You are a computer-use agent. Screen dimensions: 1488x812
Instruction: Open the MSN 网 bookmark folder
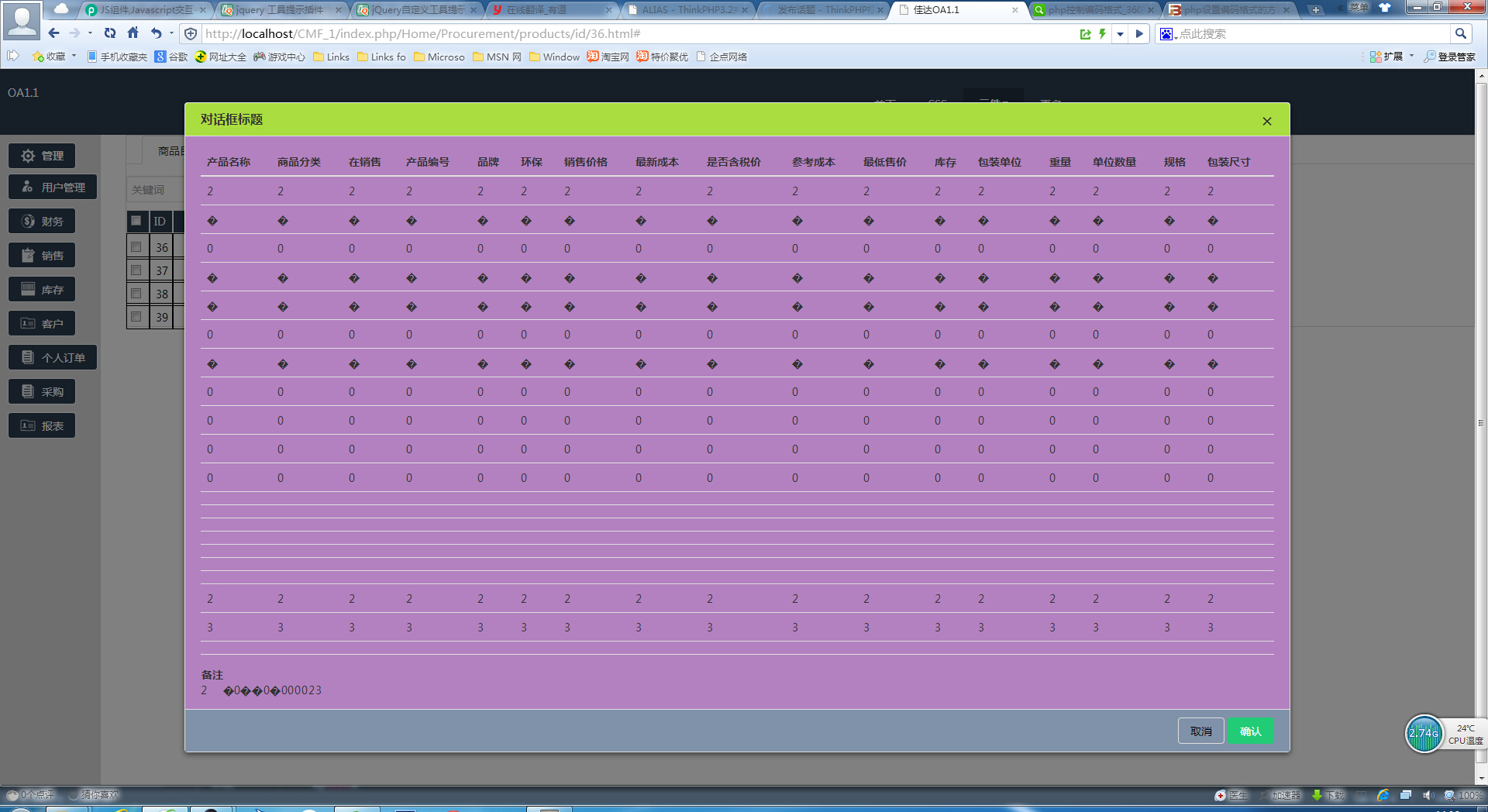point(497,57)
